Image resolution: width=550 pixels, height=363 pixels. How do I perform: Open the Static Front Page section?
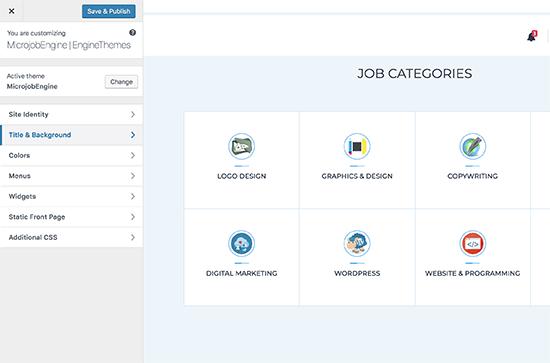click(72, 217)
